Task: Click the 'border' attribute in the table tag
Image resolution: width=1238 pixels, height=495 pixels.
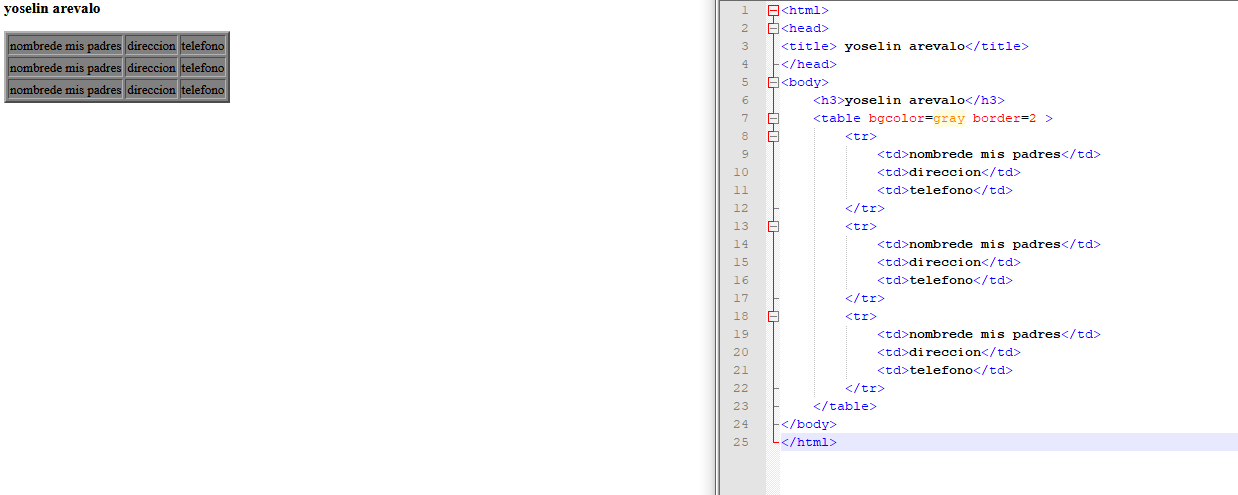Action: point(996,118)
